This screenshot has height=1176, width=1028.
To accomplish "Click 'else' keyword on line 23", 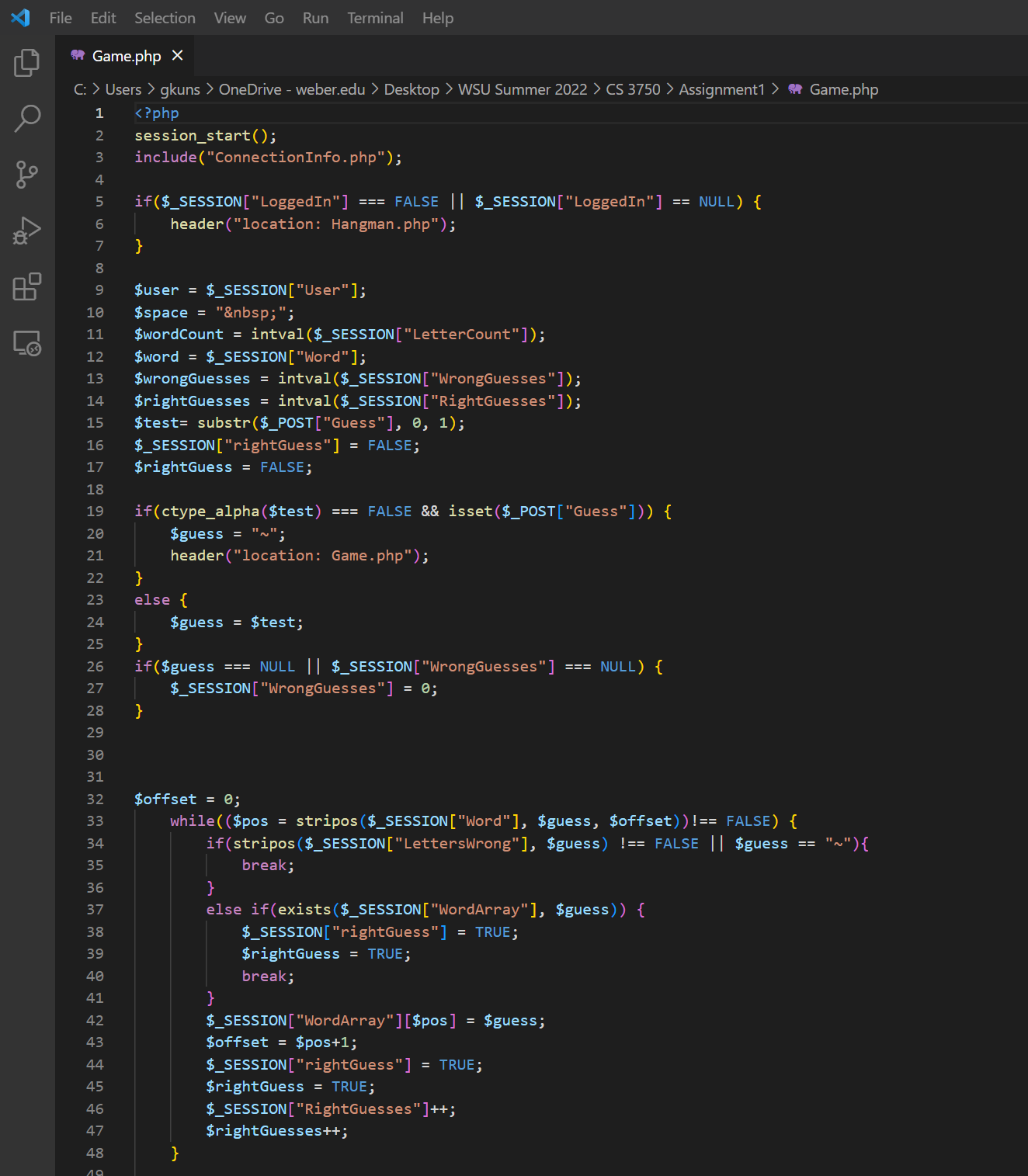I will (152, 600).
